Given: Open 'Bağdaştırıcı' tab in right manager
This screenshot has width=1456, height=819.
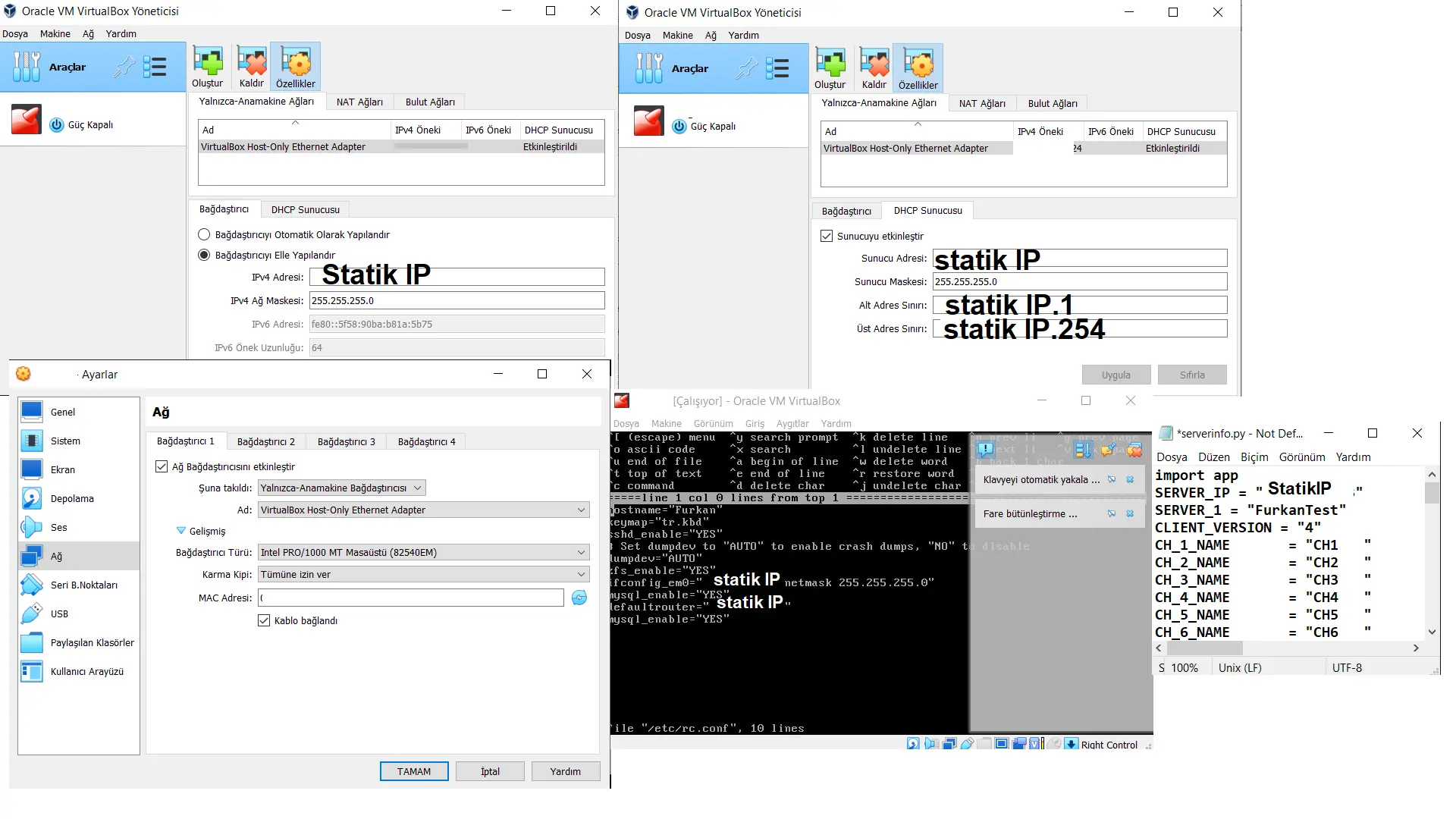Looking at the screenshot, I should point(846,211).
